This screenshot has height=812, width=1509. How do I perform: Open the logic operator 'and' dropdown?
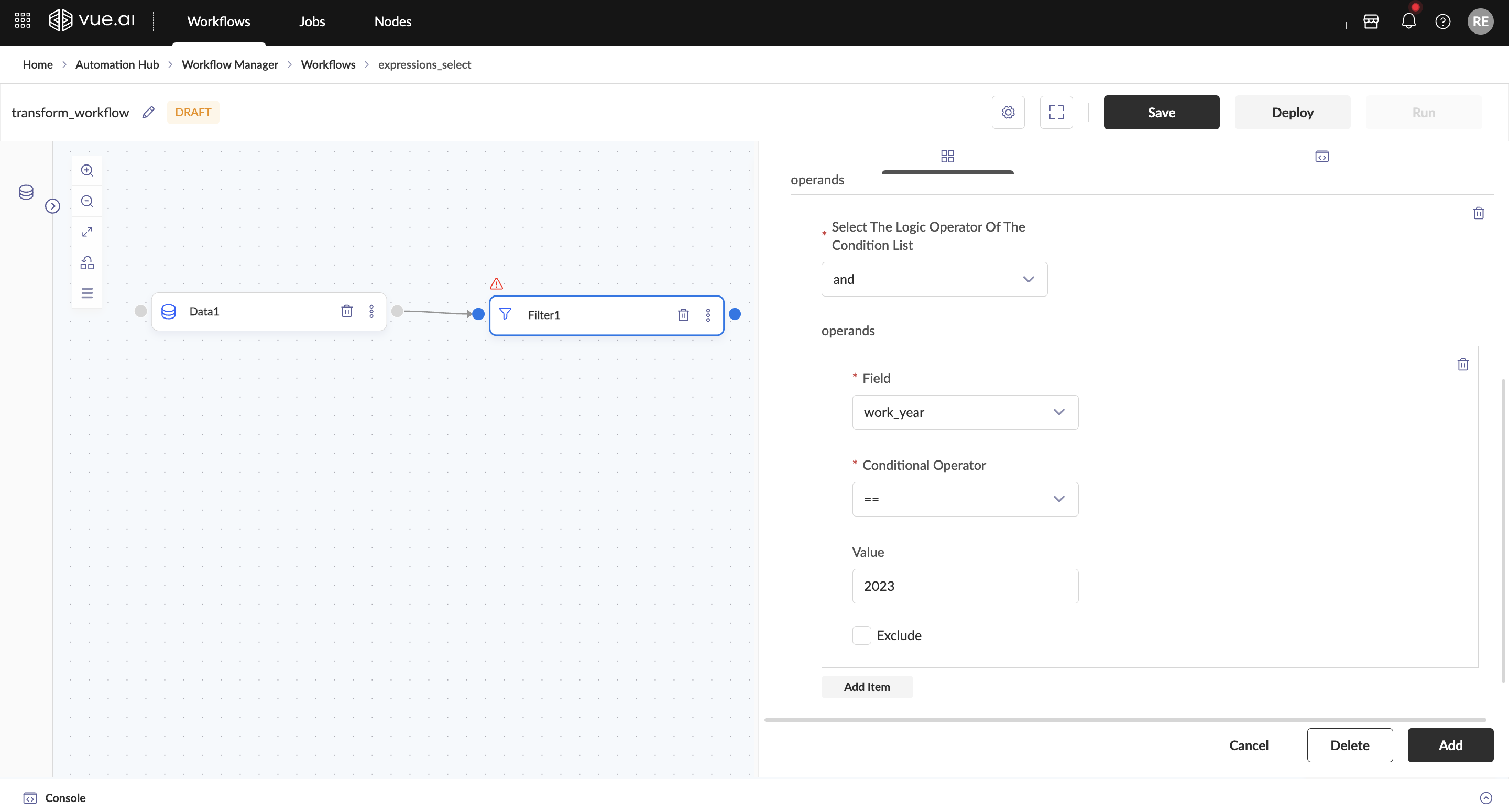pyautogui.click(x=934, y=279)
